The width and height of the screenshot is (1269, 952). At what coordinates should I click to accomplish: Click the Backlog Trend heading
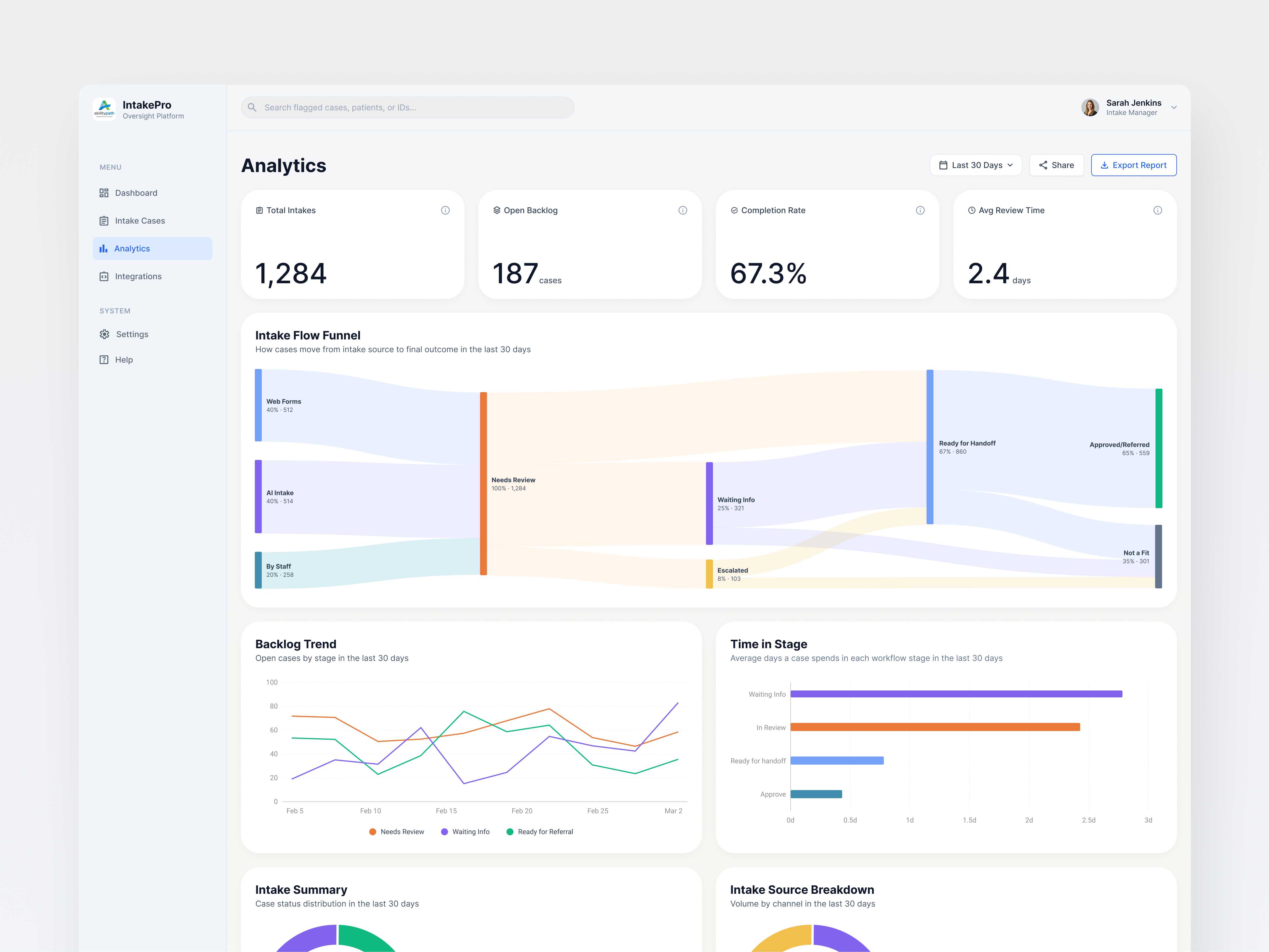tap(296, 644)
